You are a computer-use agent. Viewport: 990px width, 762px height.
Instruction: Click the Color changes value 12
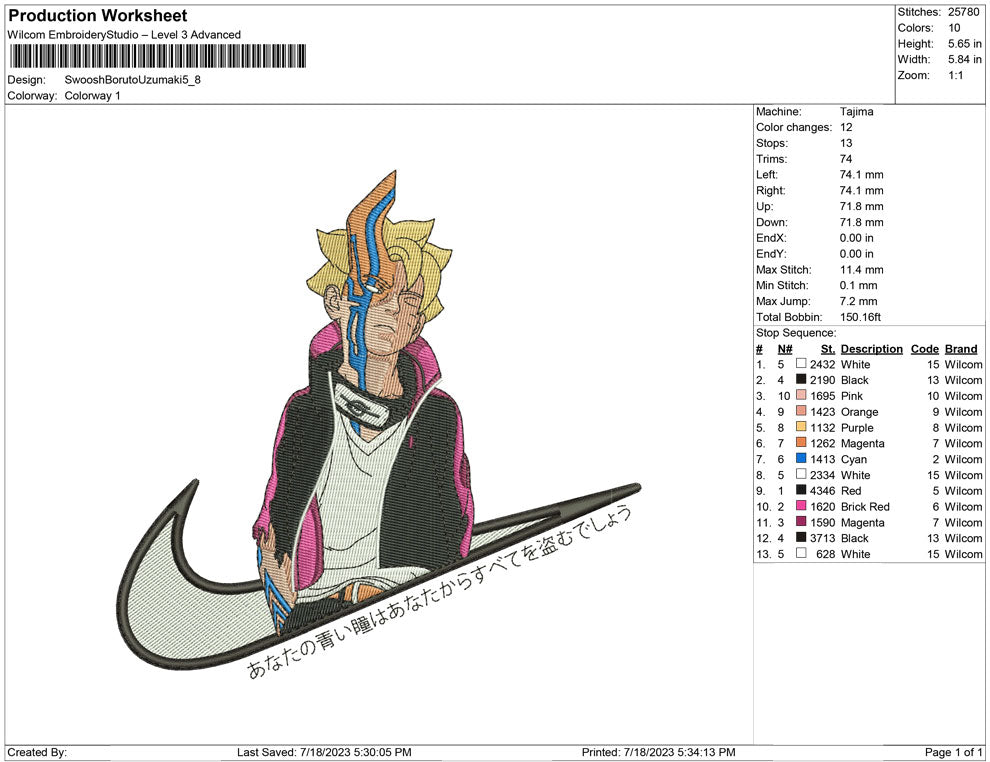[846, 128]
